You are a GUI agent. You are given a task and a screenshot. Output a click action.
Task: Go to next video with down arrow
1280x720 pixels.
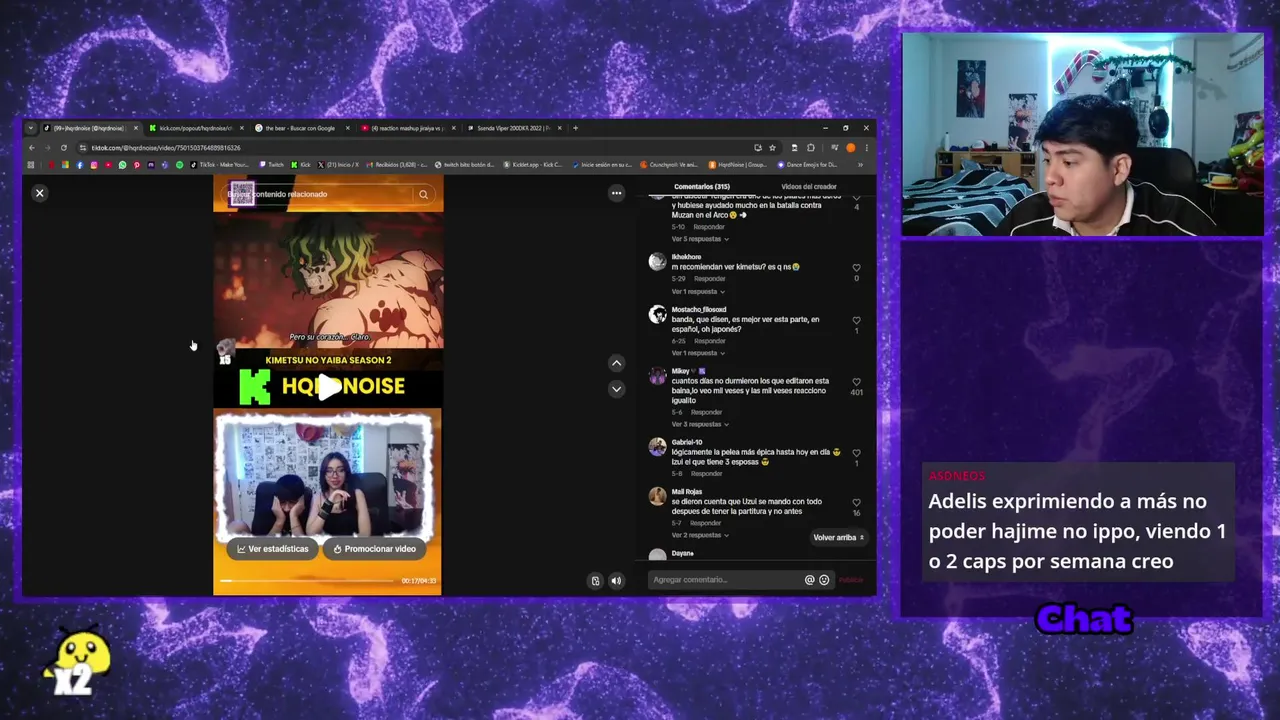pyautogui.click(x=616, y=388)
